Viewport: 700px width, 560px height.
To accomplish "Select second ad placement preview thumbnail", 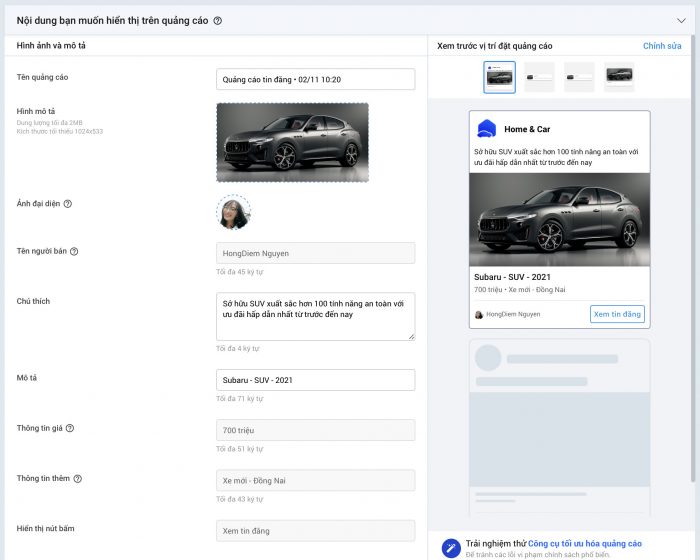I will 539,77.
